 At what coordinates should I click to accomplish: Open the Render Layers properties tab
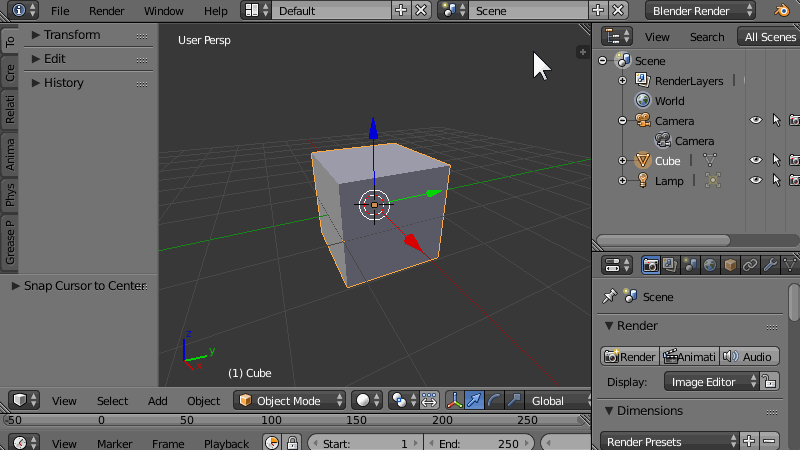point(670,265)
